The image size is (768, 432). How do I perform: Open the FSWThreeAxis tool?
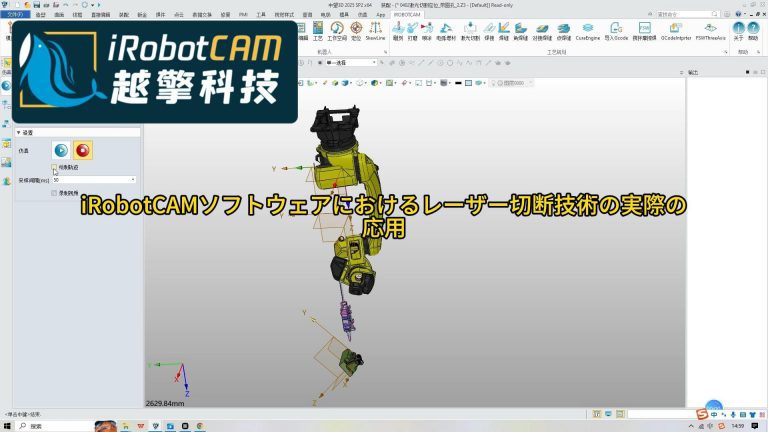click(x=711, y=31)
